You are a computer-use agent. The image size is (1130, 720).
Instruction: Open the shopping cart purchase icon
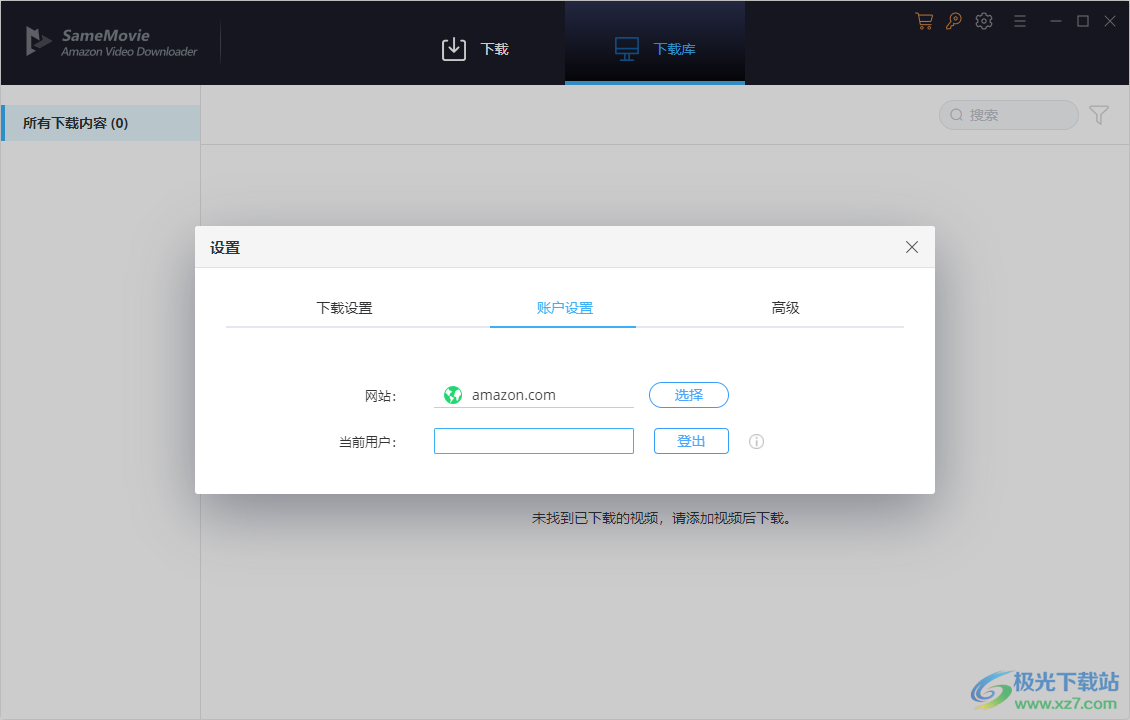pyautogui.click(x=924, y=21)
